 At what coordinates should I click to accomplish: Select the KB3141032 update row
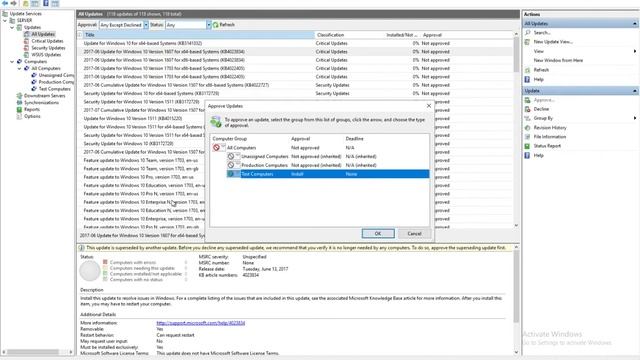(x=295, y=43)
